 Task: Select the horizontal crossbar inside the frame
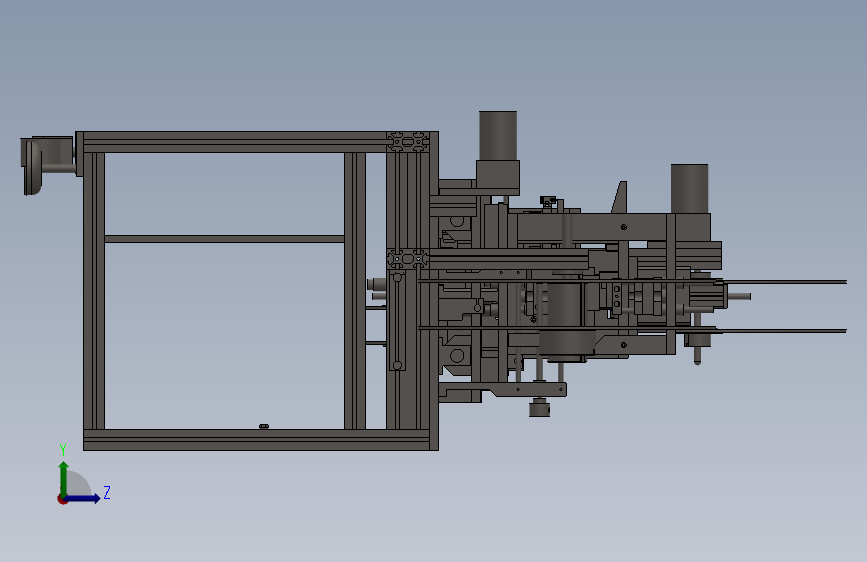coord(224,239)
